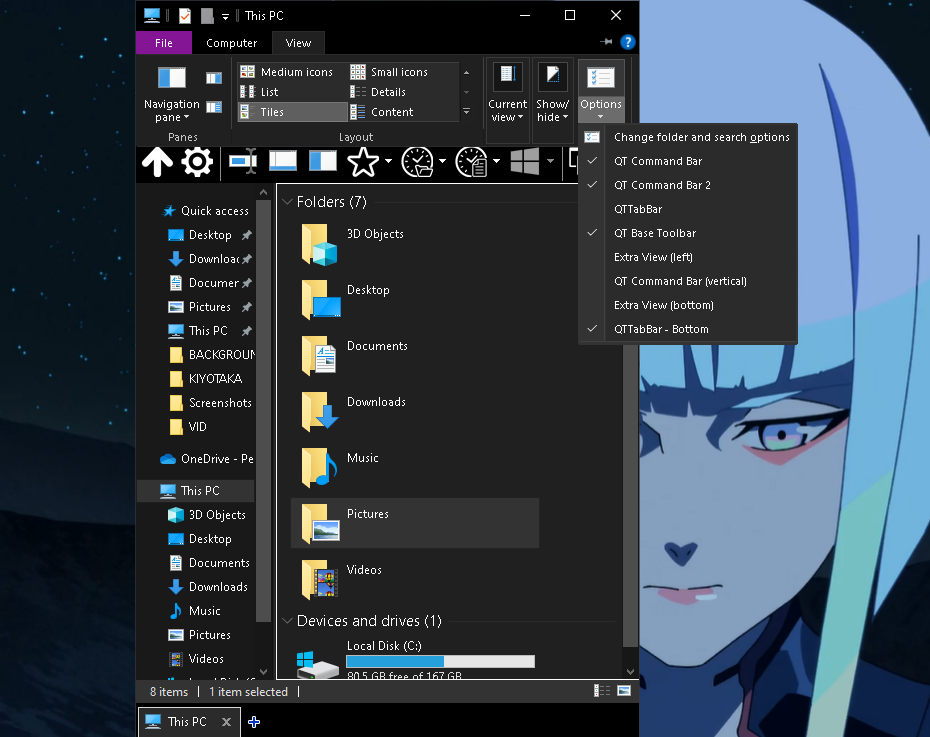Click the Preview pane icon in Panes
The width and height of the screenshot is (930, 737).
(214, 78)
